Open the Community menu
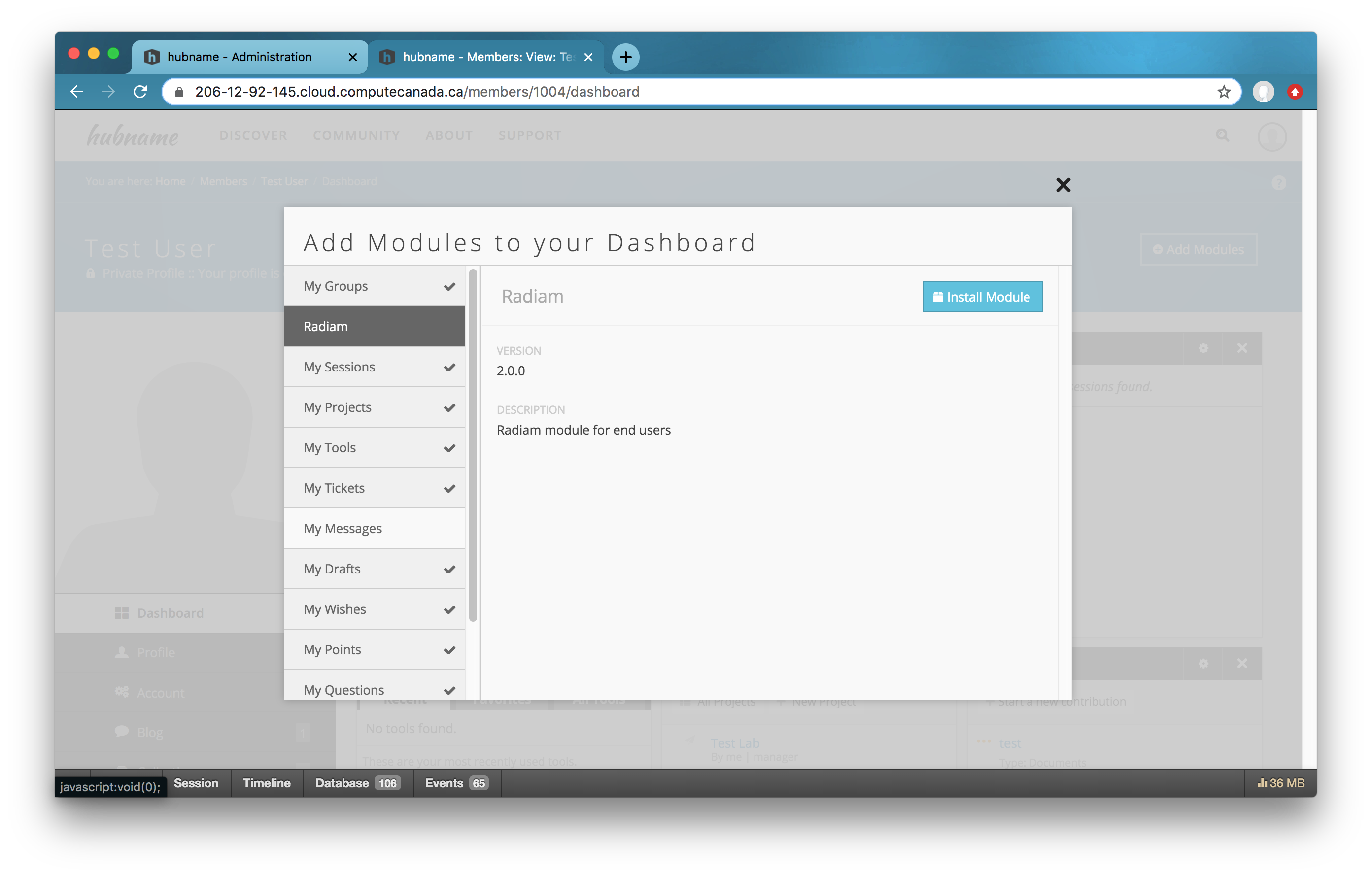The height and width of the screenshot is (876, 1372). 356,135
